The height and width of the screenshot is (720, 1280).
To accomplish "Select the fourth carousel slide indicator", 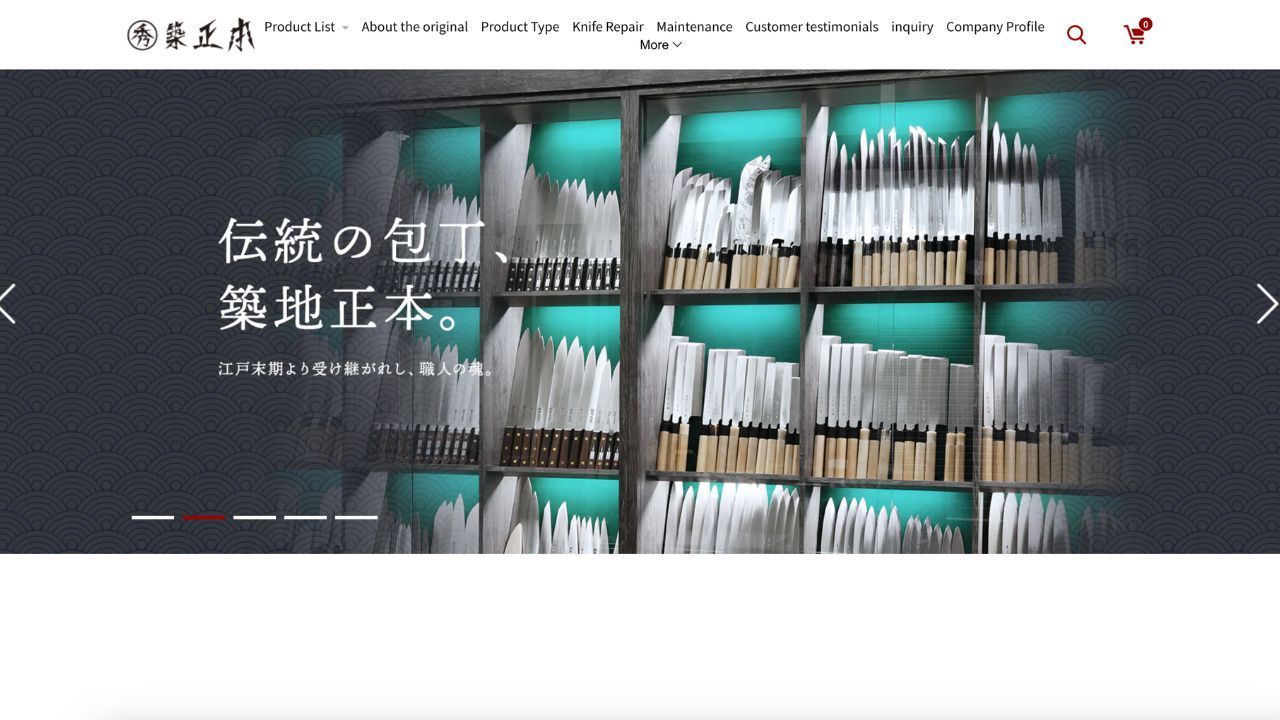I will coord(306,517).
